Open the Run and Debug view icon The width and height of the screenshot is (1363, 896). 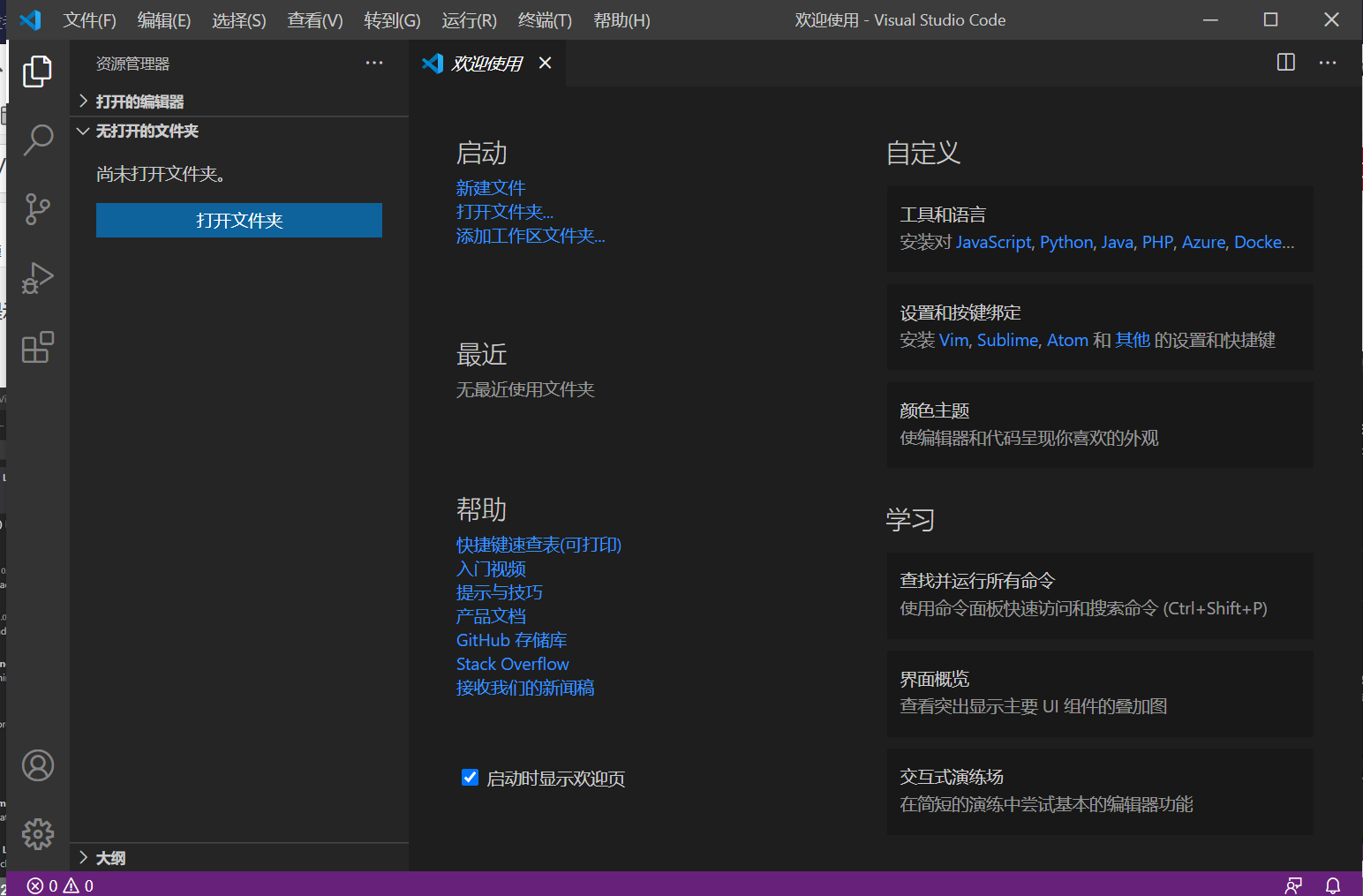coord(37,278)
